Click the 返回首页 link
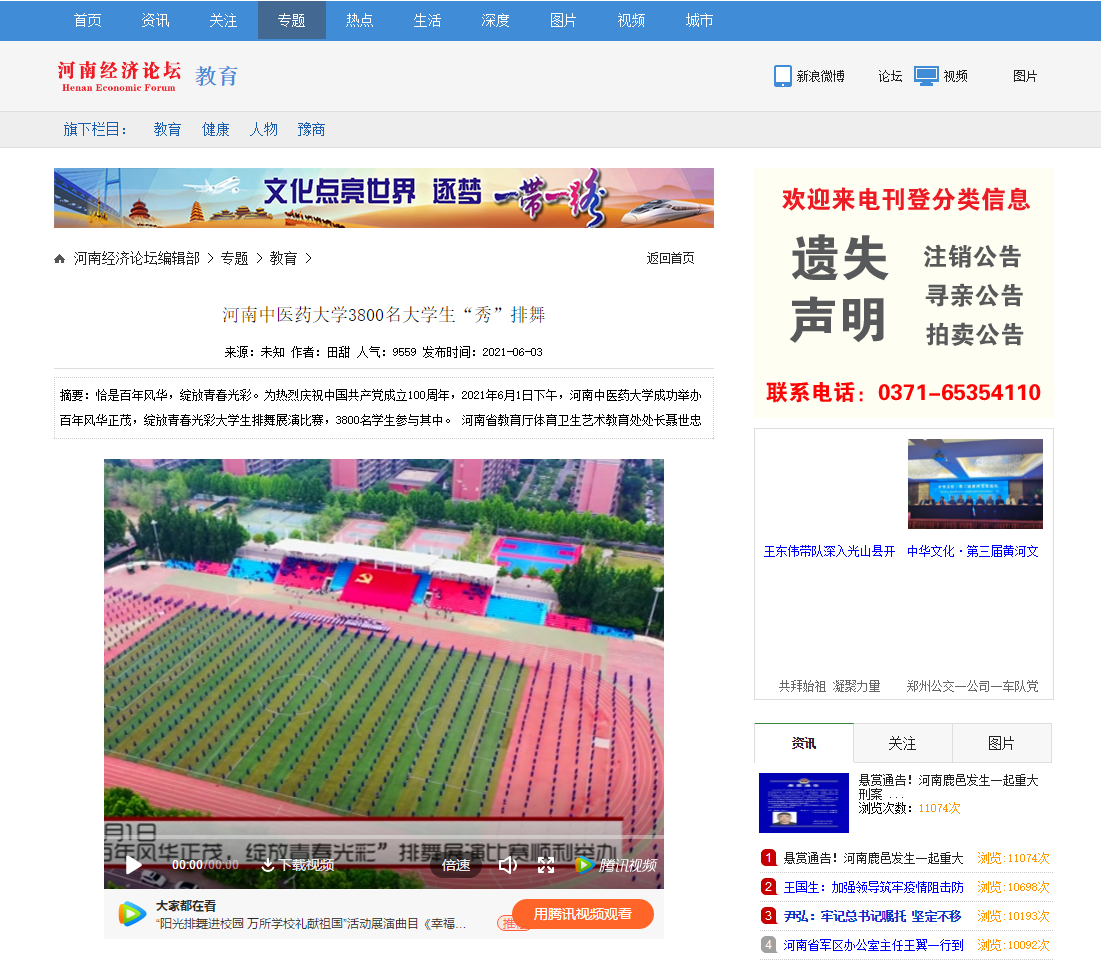The height and width of the screenshot is (963, 1101). [x=670, y=258]
